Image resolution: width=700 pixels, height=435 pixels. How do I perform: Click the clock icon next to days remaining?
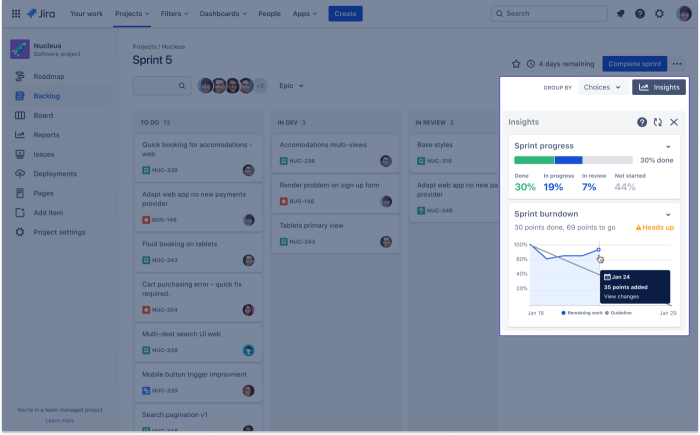click(530, 64)
